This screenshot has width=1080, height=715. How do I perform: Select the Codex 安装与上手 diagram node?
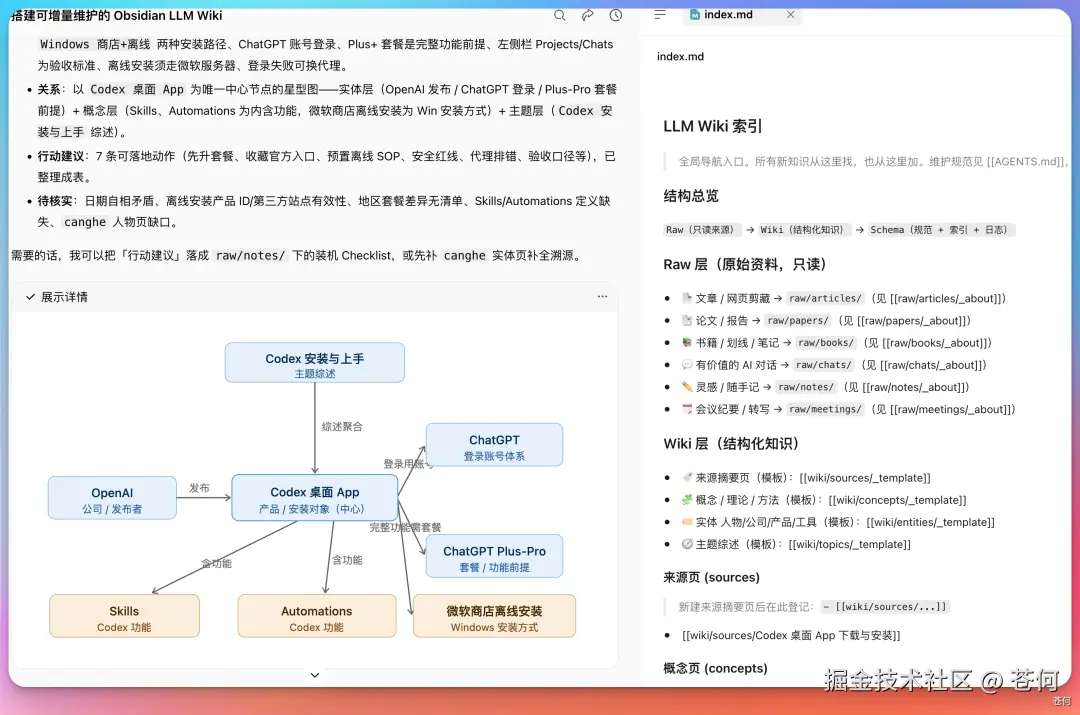(x=315, y=362)
